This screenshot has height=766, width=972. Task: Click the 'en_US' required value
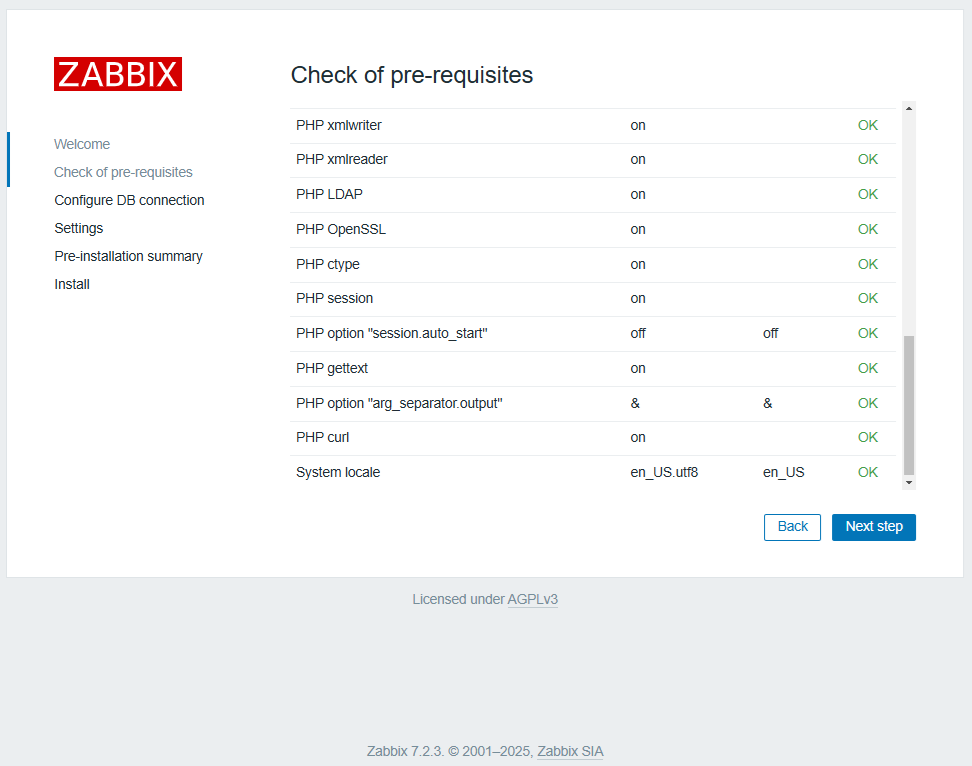[x=784, y=472]
